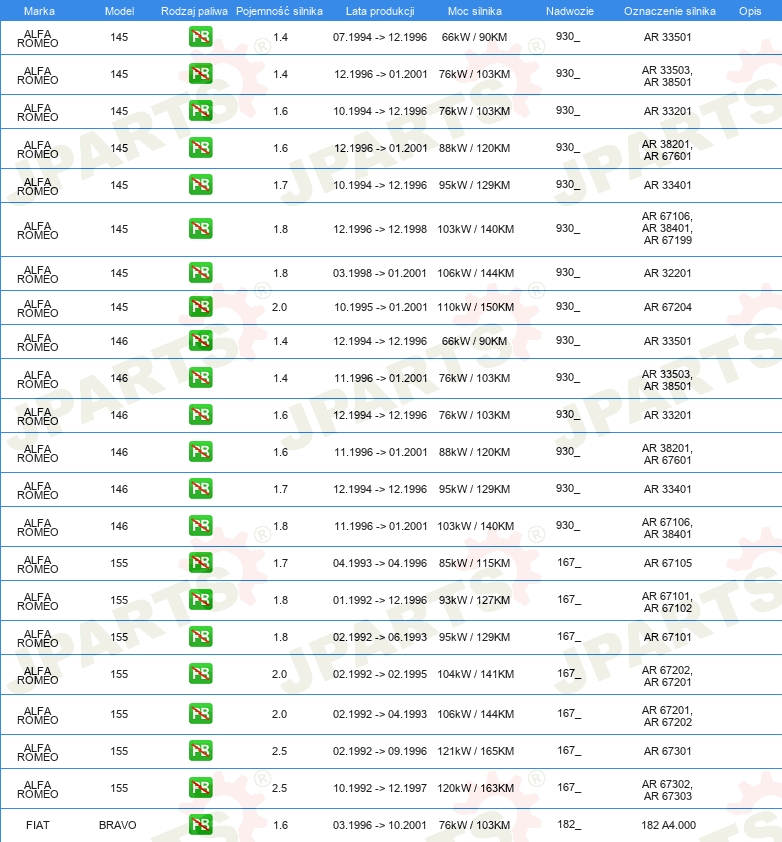Image resolution: width=782 pixels, height=842 pixels.
Task: Click production dates 02.1992 -> 06.1993
Action: [x=380, y=637]
